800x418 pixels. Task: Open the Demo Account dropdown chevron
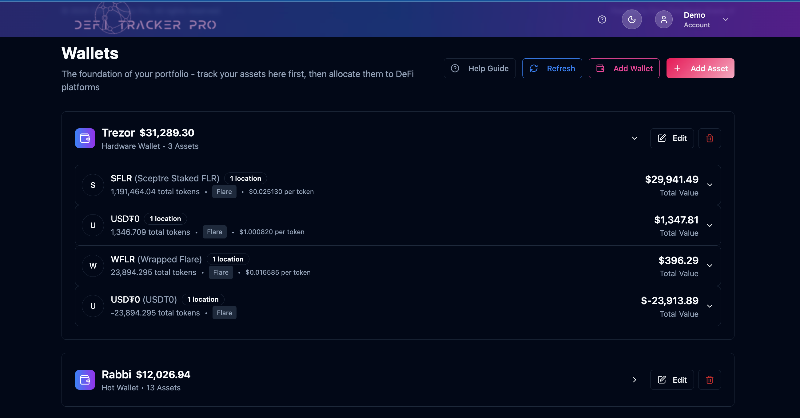tap(726, 19)
